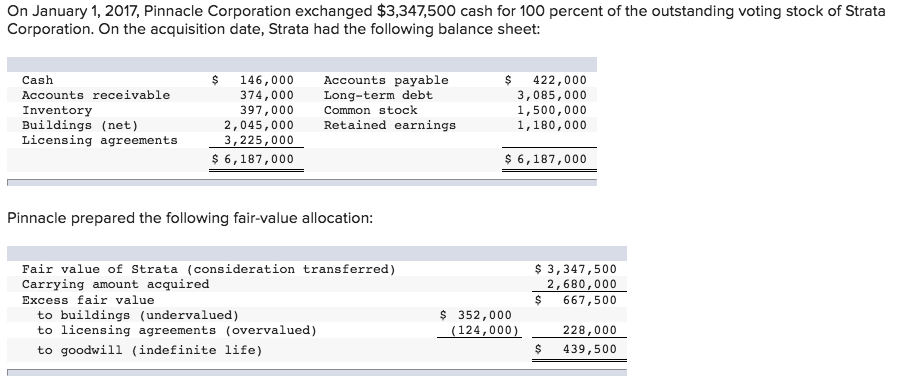Click the heading Pinnacle prepared the following fair-value allocation
901x383 pixels.
[190, 219]
